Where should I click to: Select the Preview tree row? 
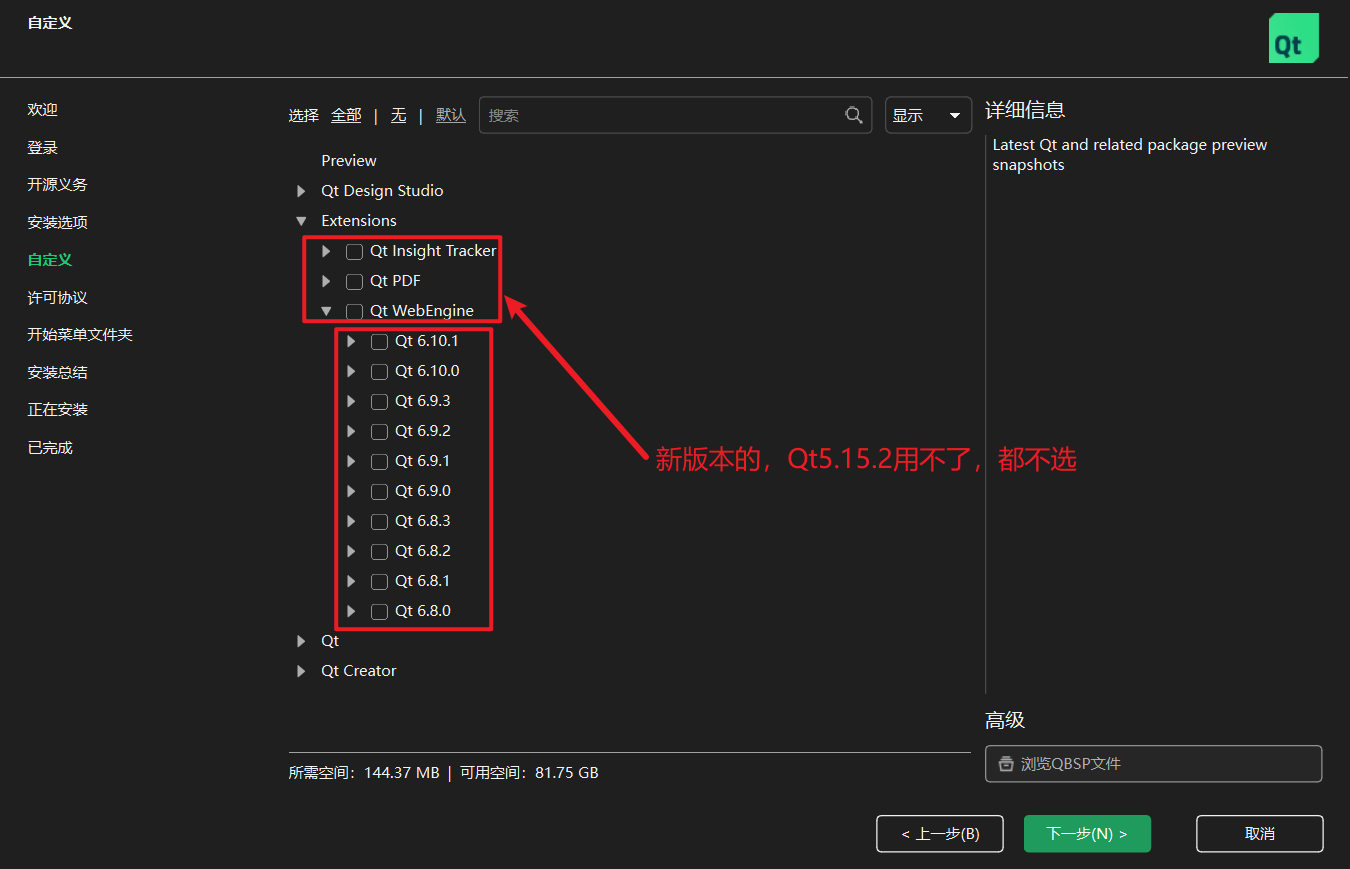(349, 161)
